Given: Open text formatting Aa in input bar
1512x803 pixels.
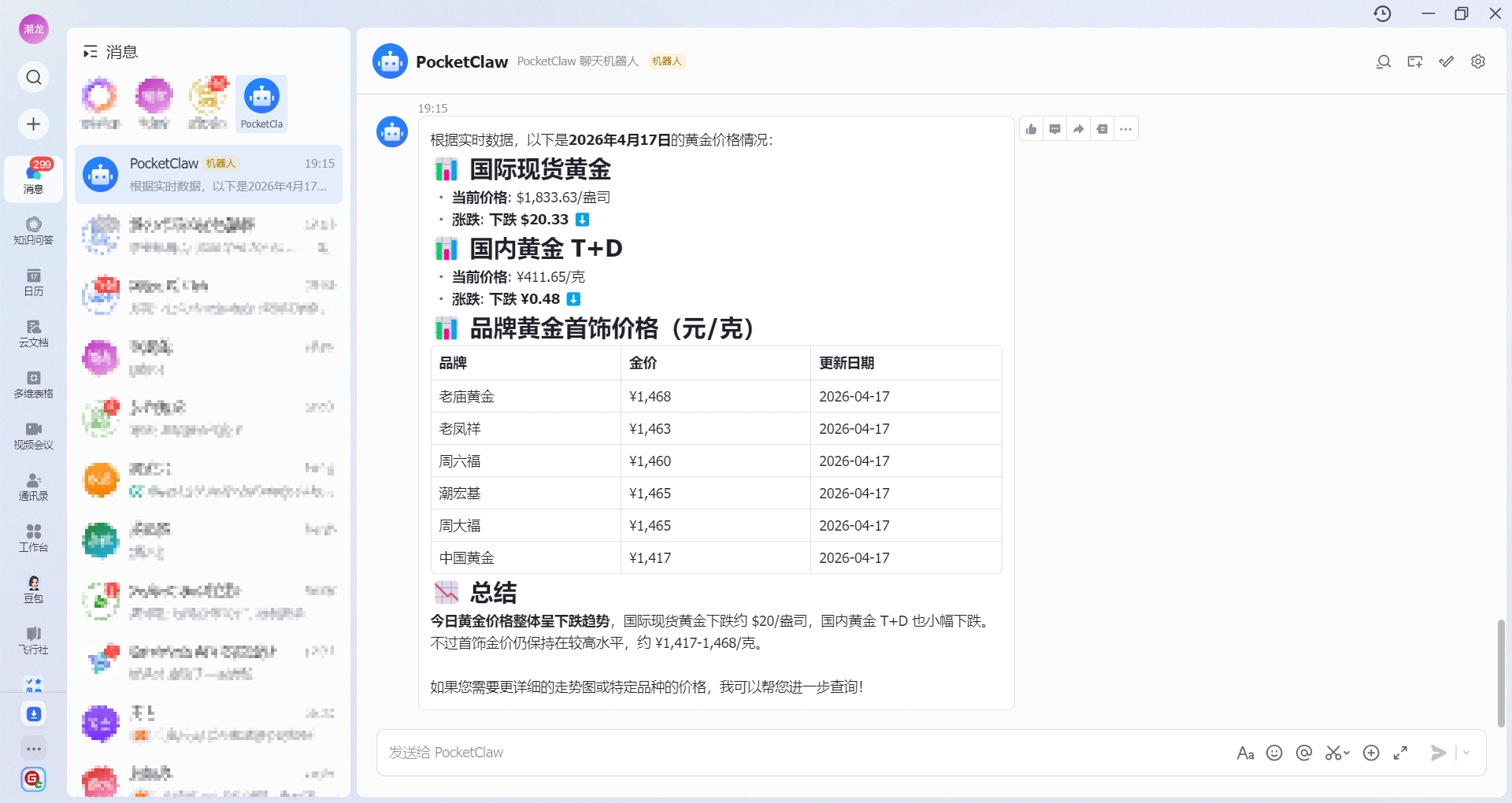Looking at the screenshot, I should tap(1245, 753).
